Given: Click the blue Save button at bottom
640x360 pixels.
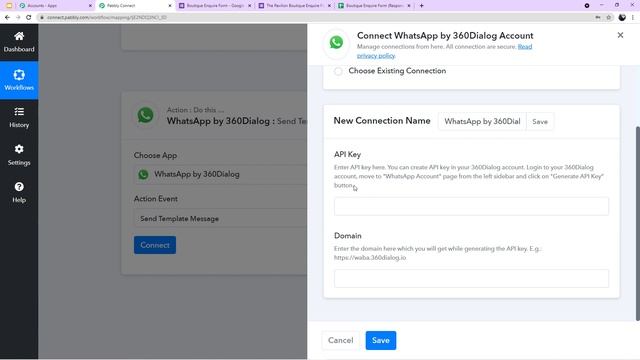Looking at the screenshot, I should (380, 340).
